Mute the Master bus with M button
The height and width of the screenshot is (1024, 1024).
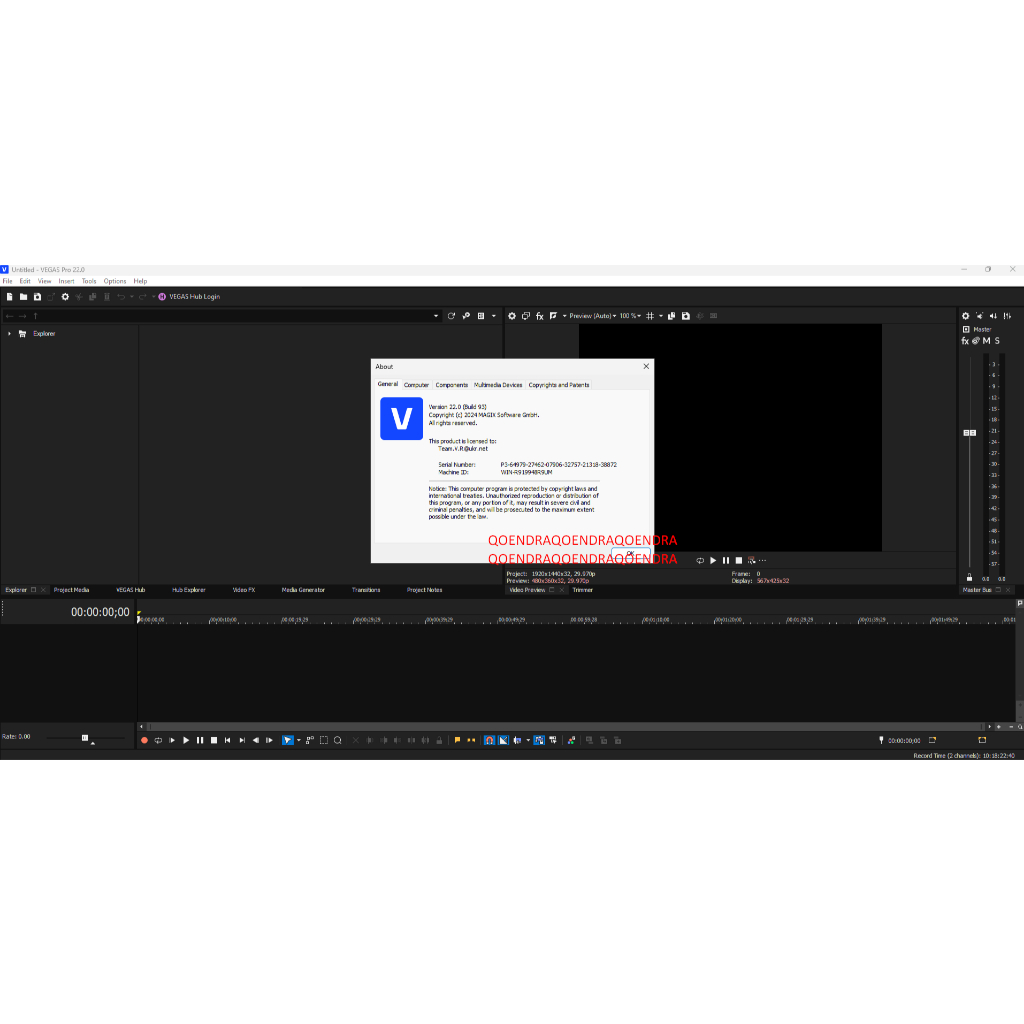[986, 341]
